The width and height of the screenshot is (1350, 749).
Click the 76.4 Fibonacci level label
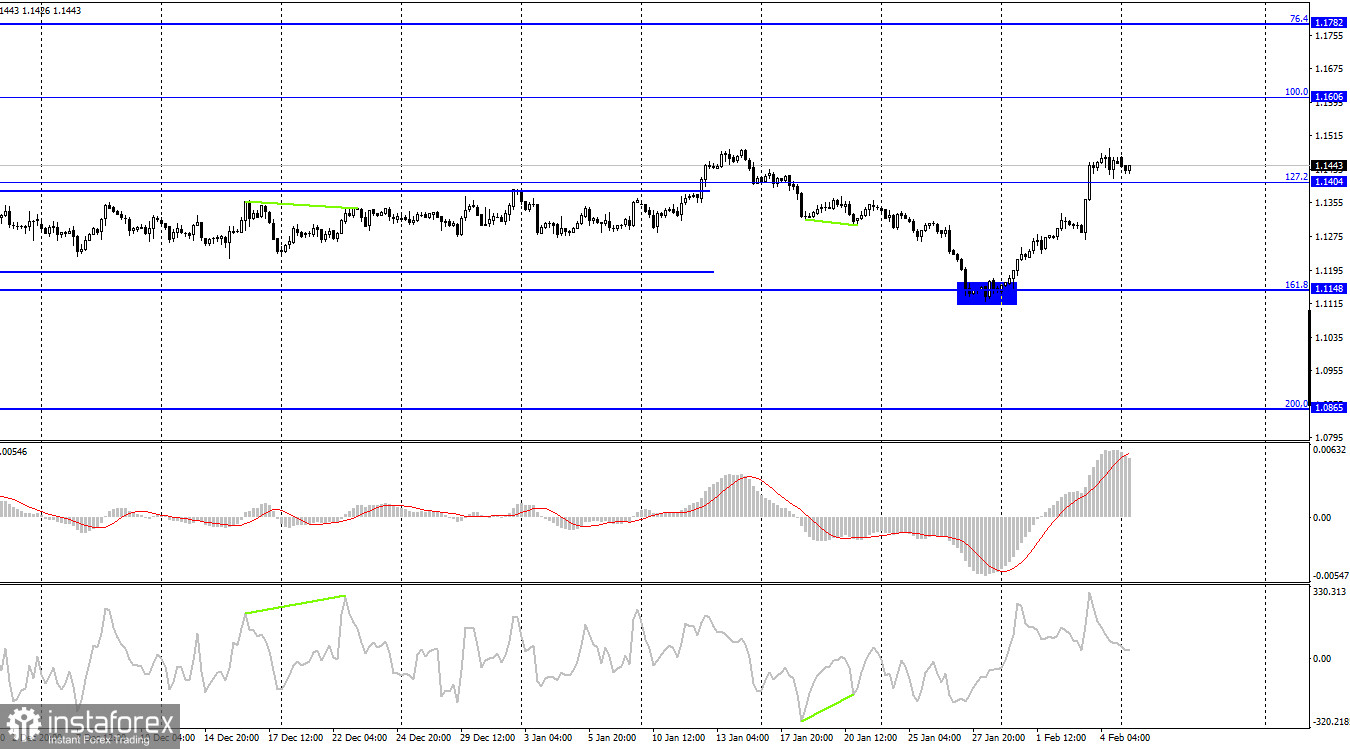pos(1298,18)
